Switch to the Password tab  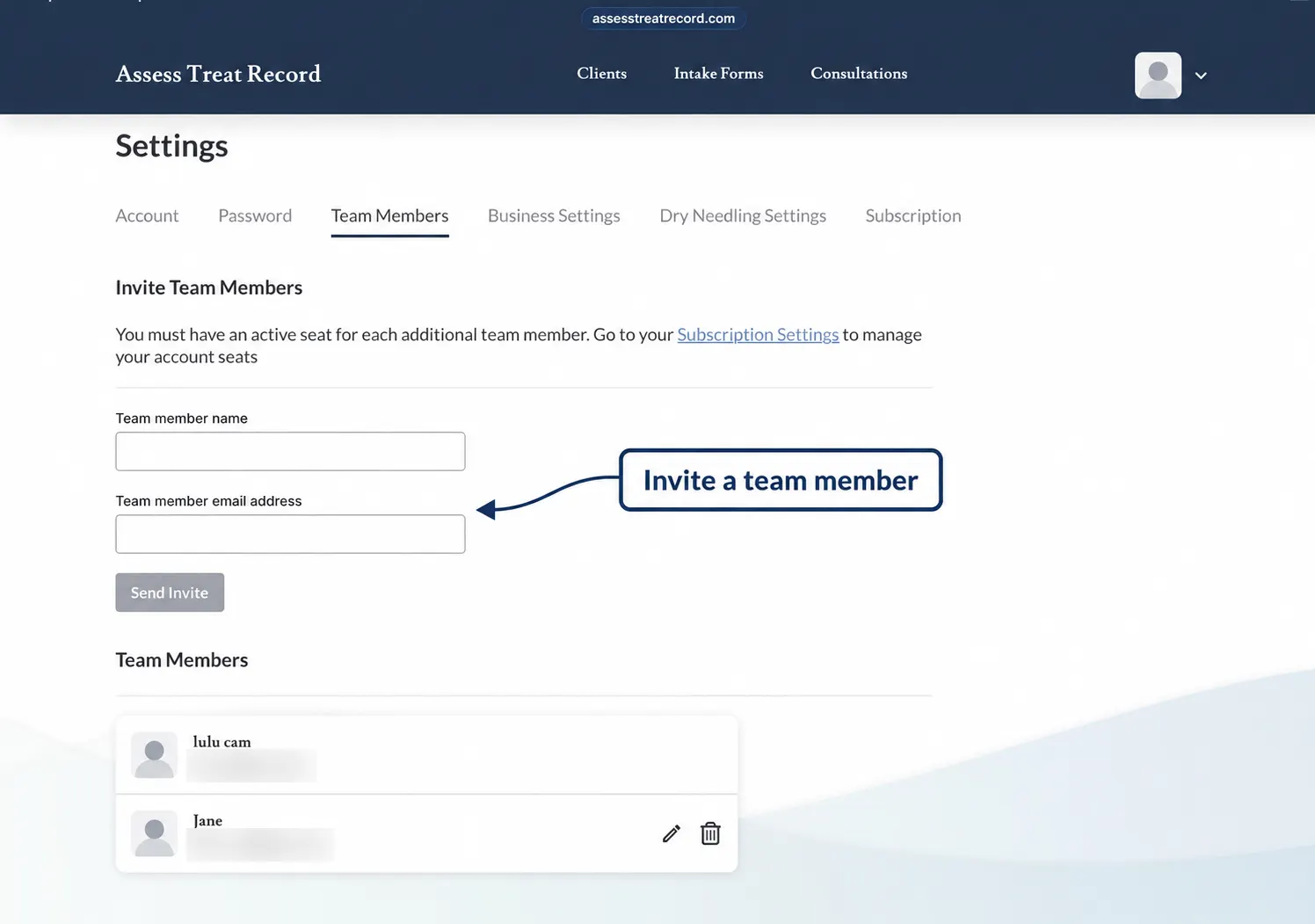tap(255, 216)
